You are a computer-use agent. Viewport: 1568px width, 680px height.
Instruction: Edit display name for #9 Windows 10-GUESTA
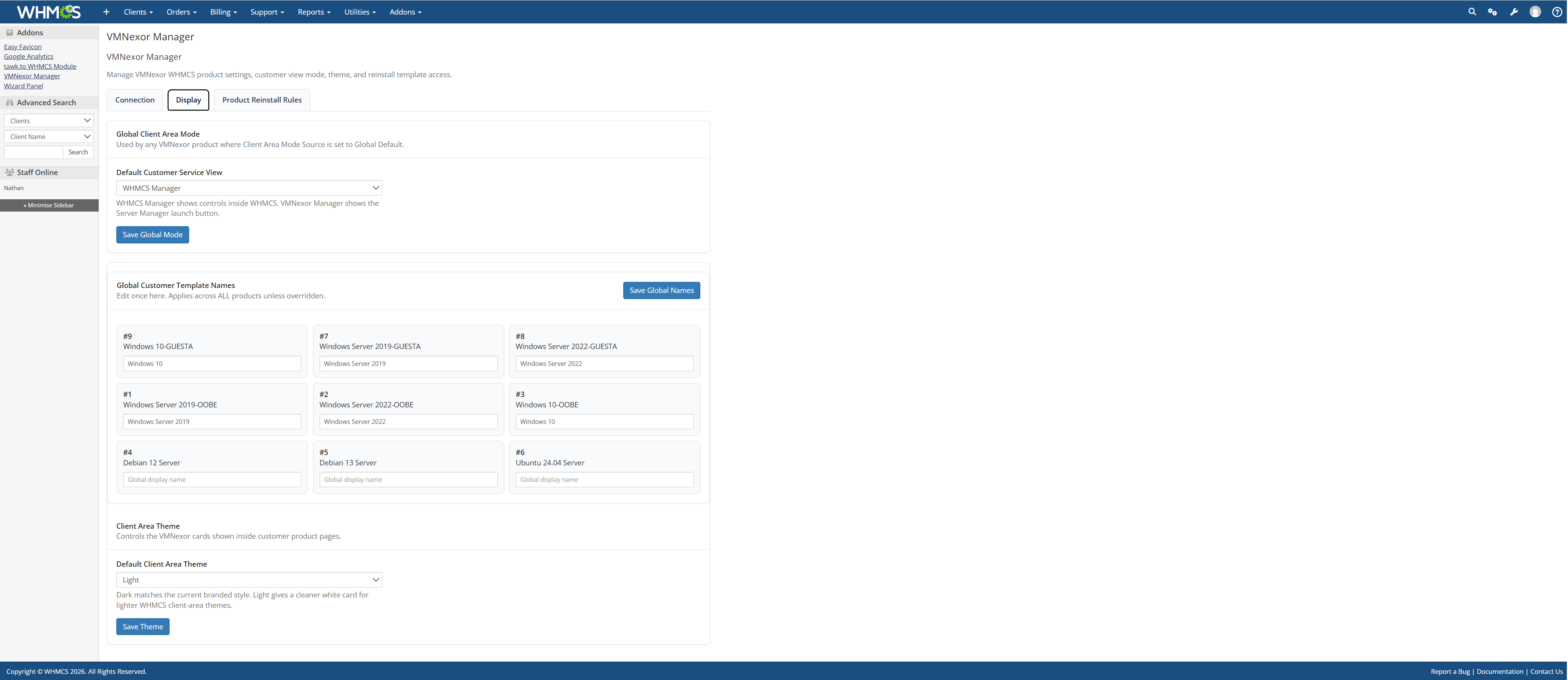(x=212, y=364)
